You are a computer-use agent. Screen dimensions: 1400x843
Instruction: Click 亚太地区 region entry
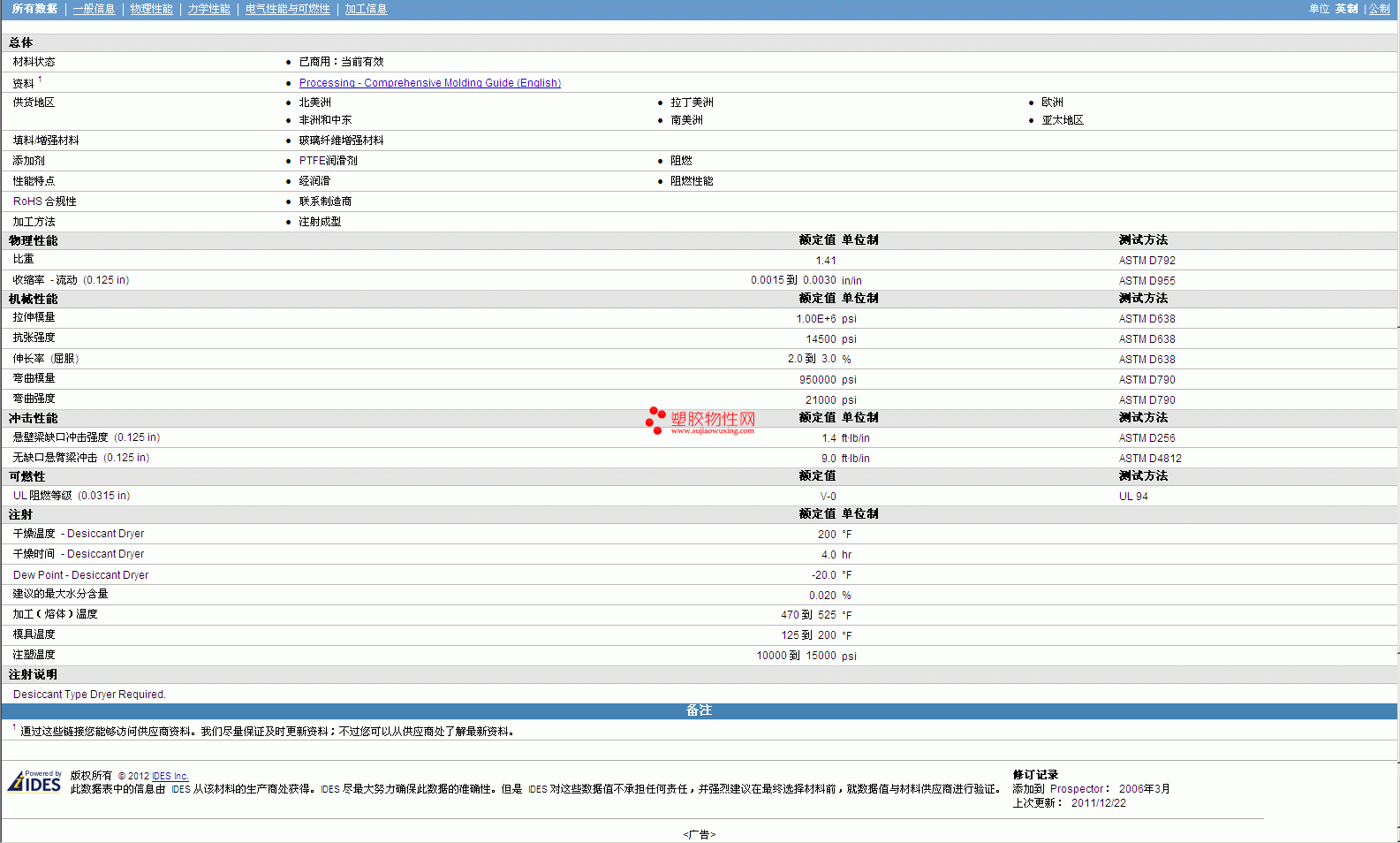pos(1062,120)
